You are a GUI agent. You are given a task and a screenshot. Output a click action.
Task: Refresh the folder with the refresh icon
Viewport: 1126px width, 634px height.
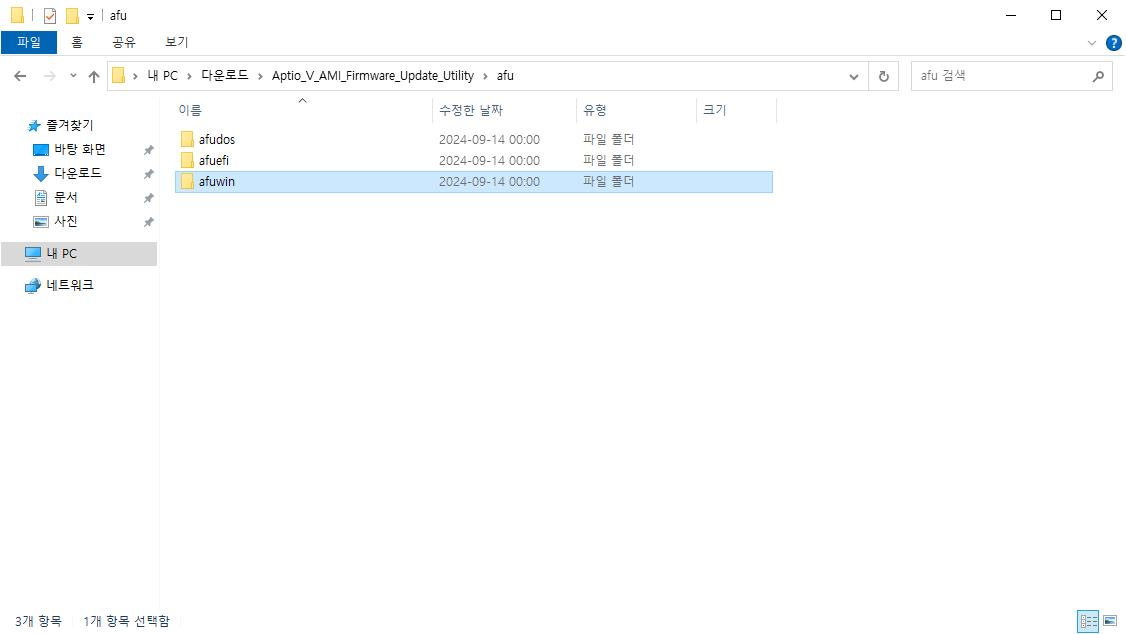(x=883, y=75)
